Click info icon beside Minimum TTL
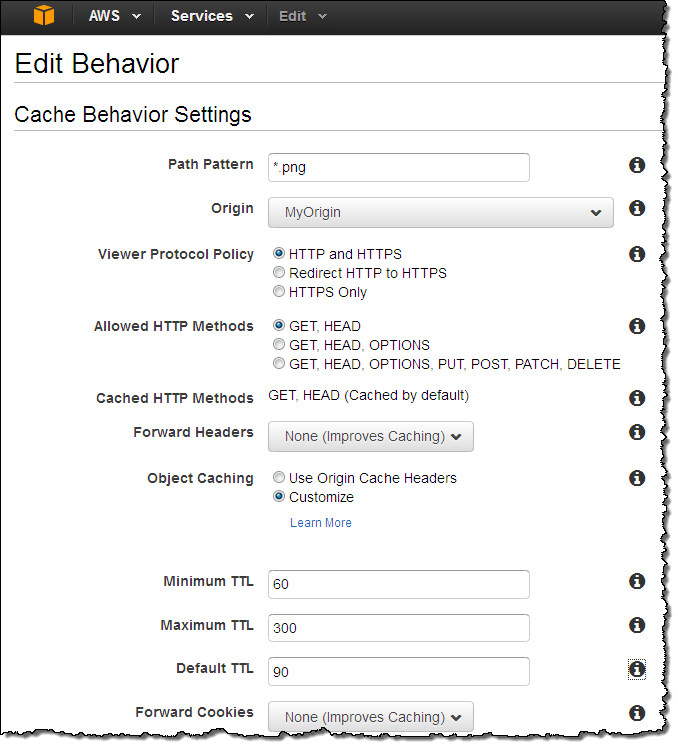678x747 pixels. click(637, 581)
